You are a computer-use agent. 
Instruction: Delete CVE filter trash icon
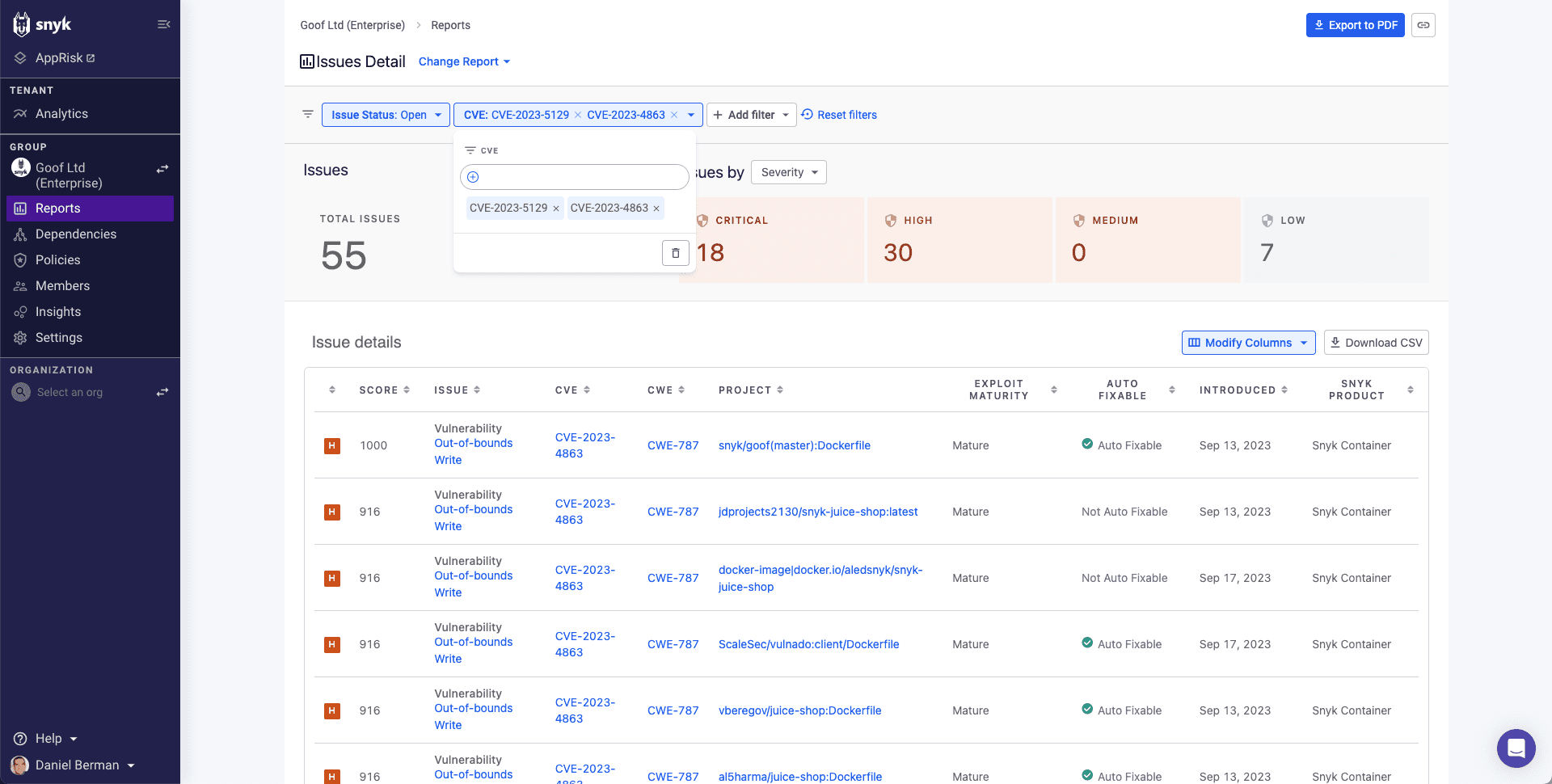(x=676, y=253)
